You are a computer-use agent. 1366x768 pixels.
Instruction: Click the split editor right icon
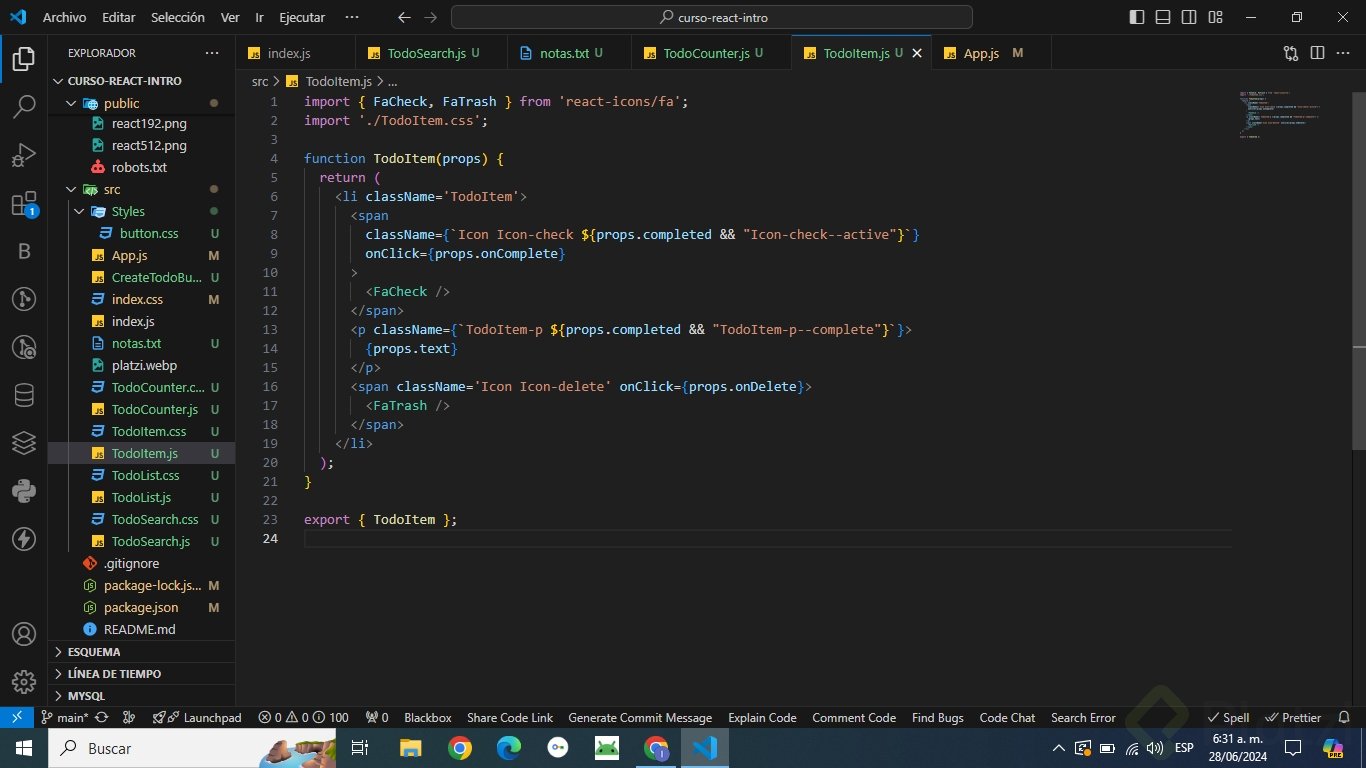point(1317,53)
